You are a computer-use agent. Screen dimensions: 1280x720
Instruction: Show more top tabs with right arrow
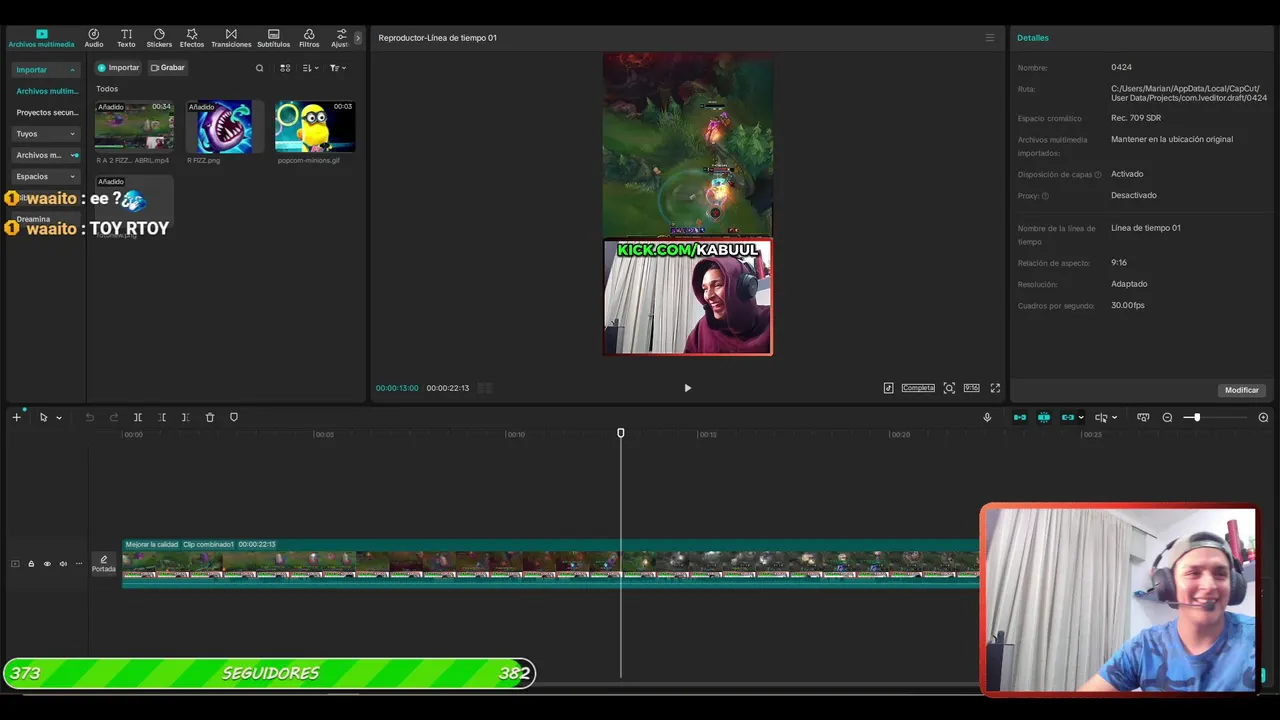pyautogui.click(x=358, y=38)
